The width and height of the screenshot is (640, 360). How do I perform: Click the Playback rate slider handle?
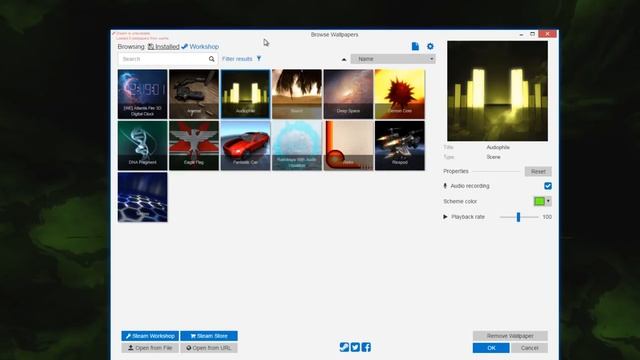point(518,217)
